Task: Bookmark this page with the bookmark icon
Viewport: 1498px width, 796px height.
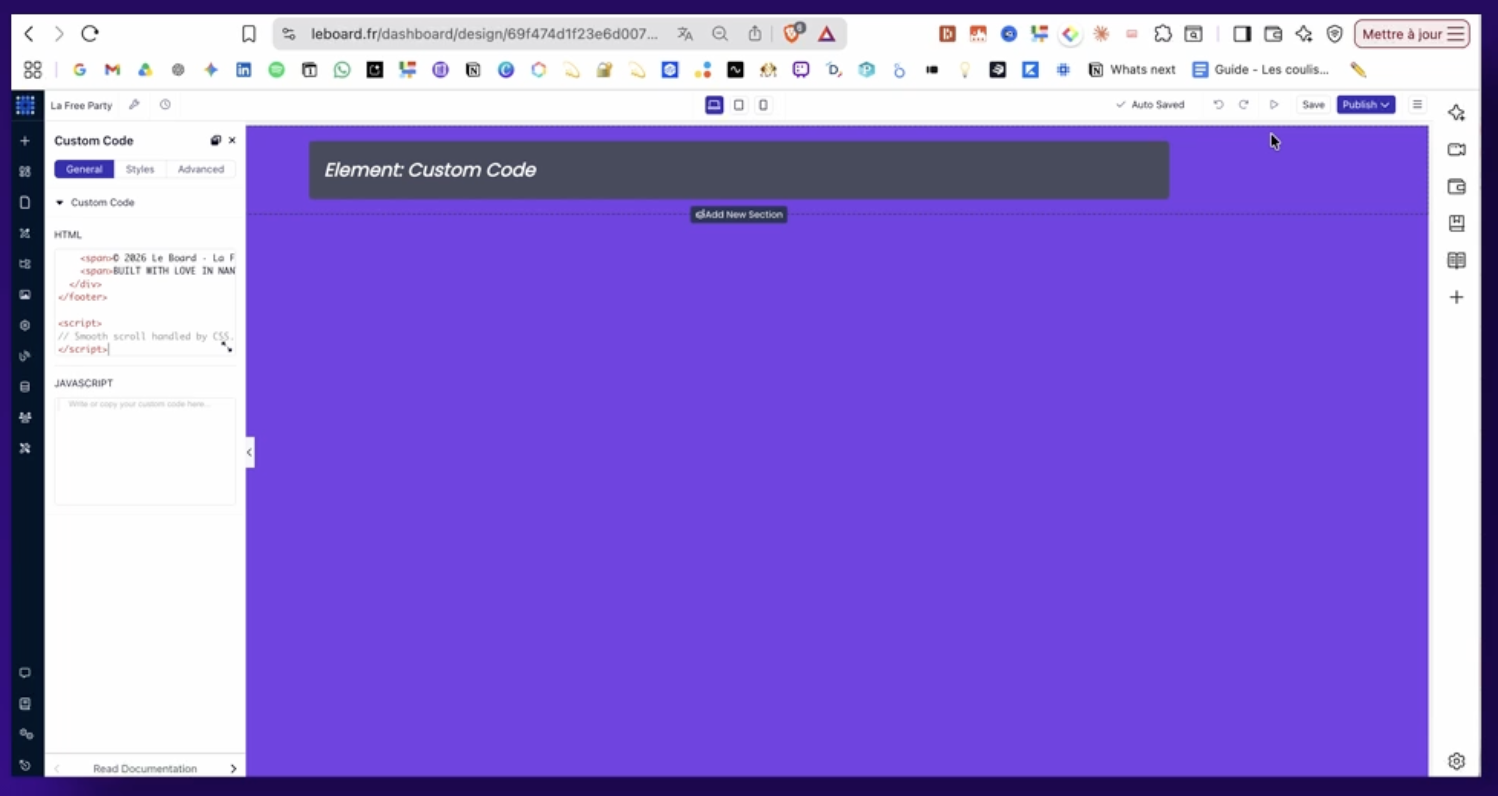Action: point(249,34)
